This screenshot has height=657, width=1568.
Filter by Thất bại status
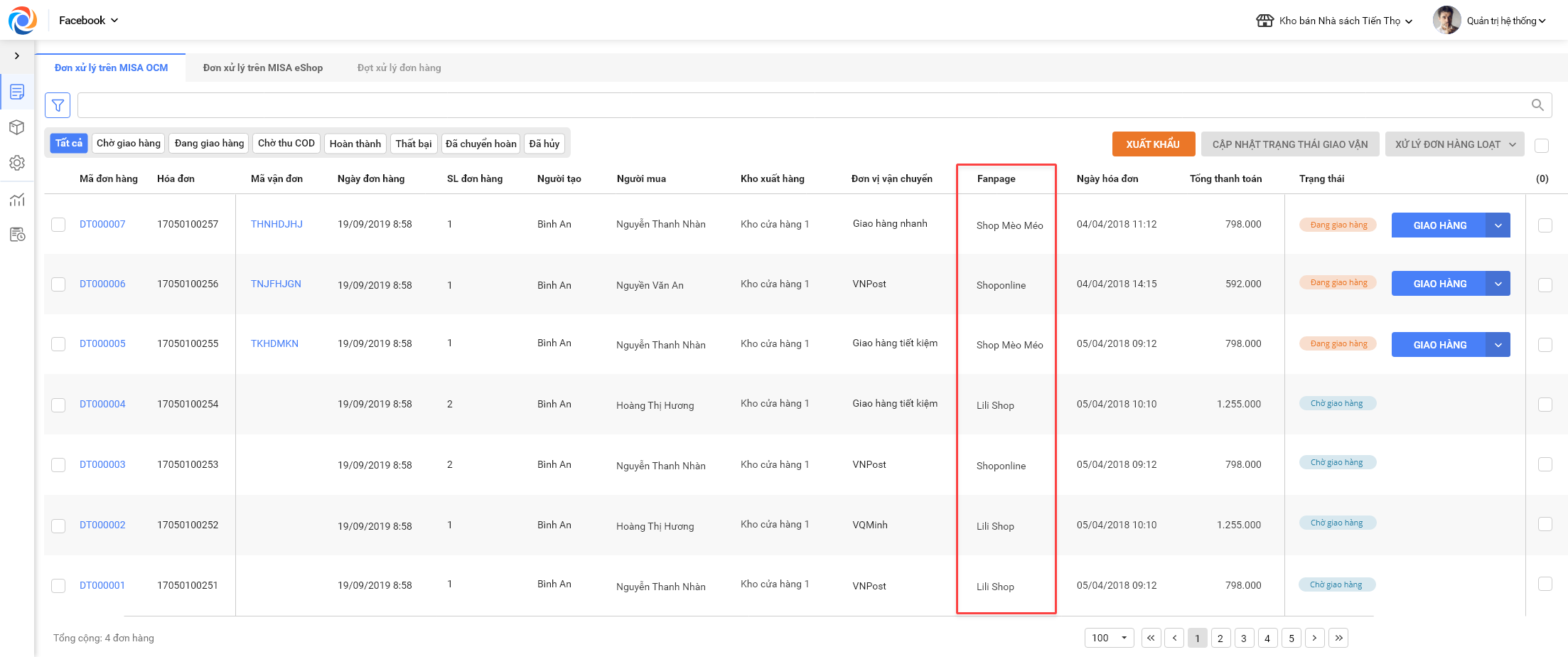(x=414, y=143)
